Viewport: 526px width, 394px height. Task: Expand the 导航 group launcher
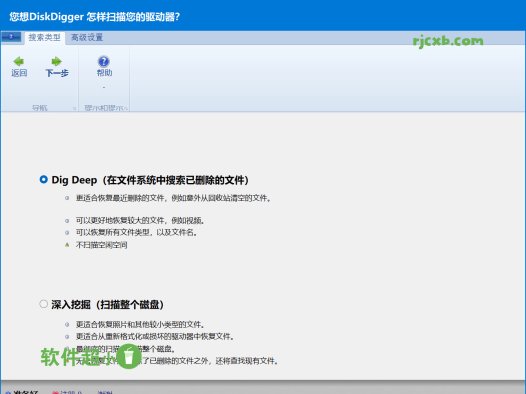[x=74, y=108]
